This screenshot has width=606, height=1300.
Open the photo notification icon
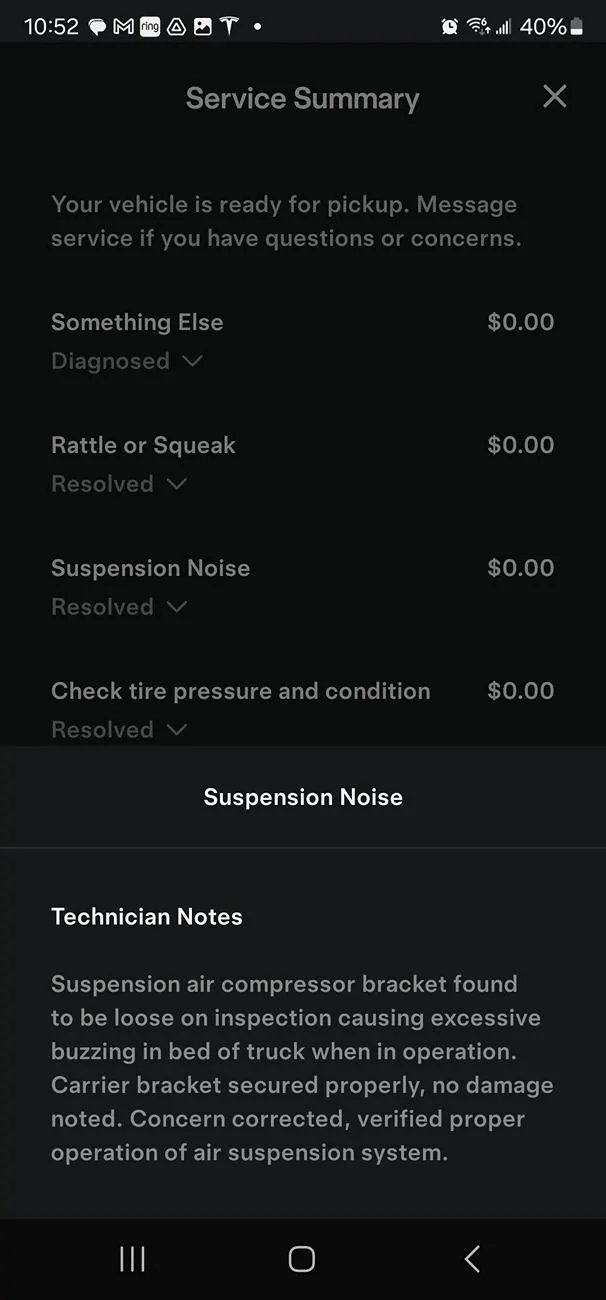[203, 26]
